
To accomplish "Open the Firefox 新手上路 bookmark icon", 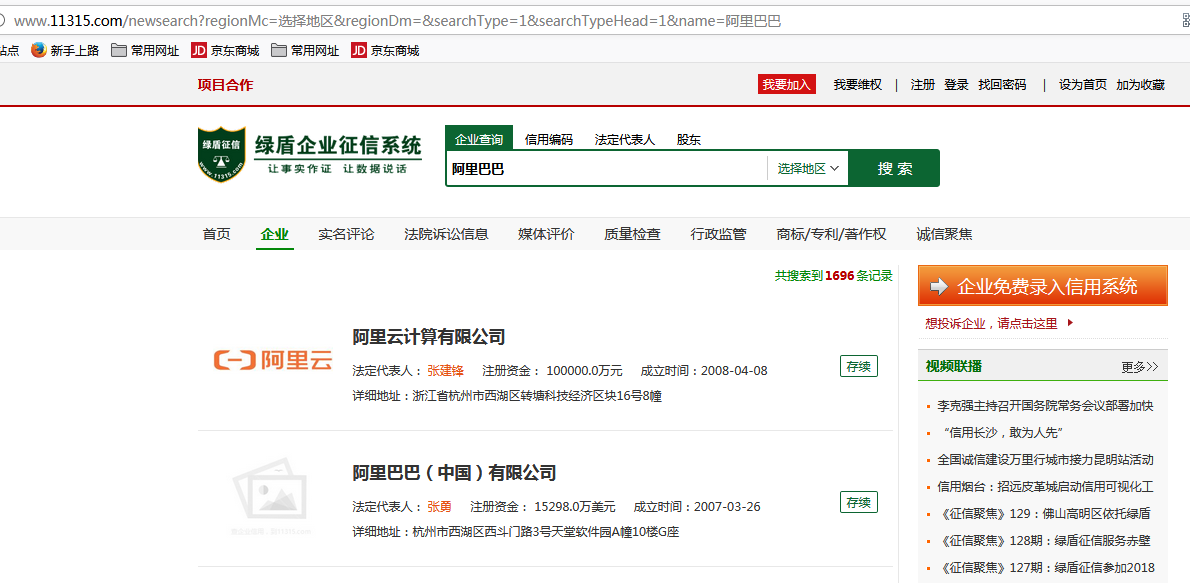I will pyautogui.click(x=39, y=50).
